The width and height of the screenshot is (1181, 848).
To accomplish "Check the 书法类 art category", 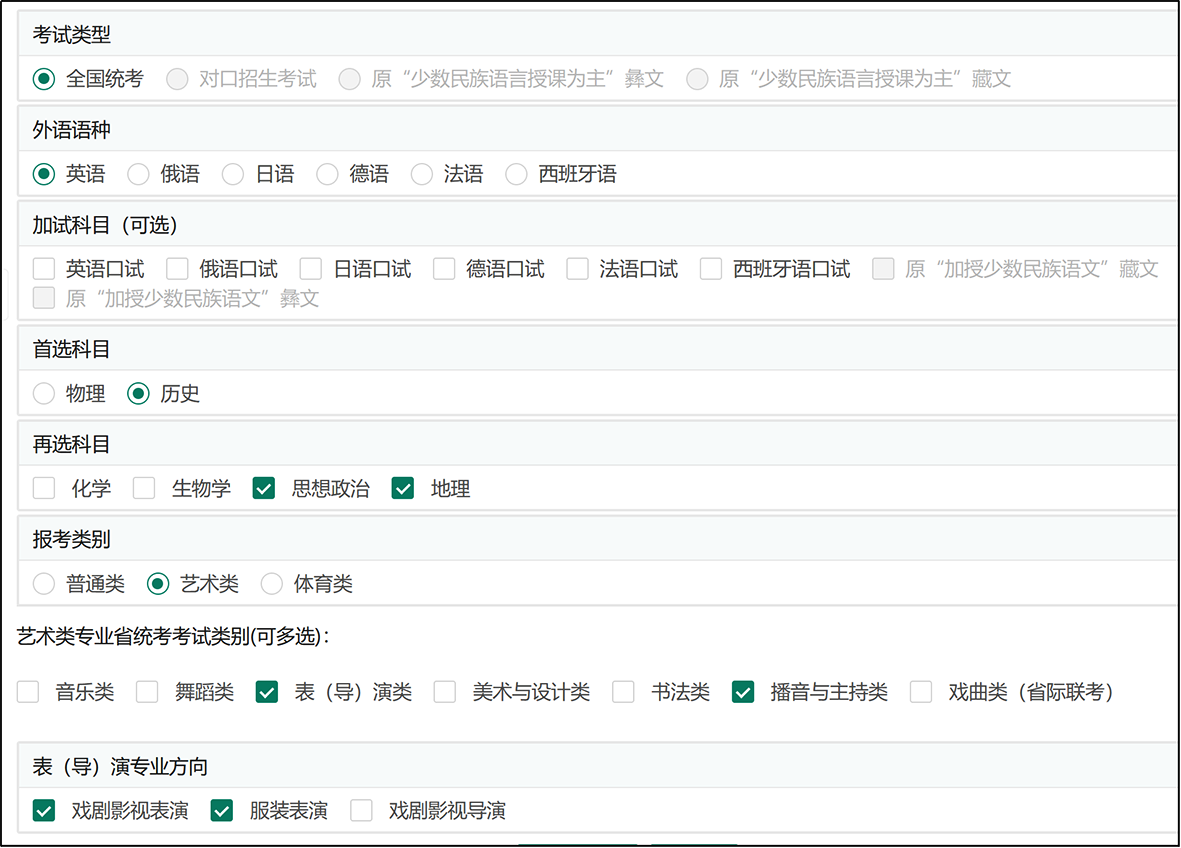I will pos(624,692).
